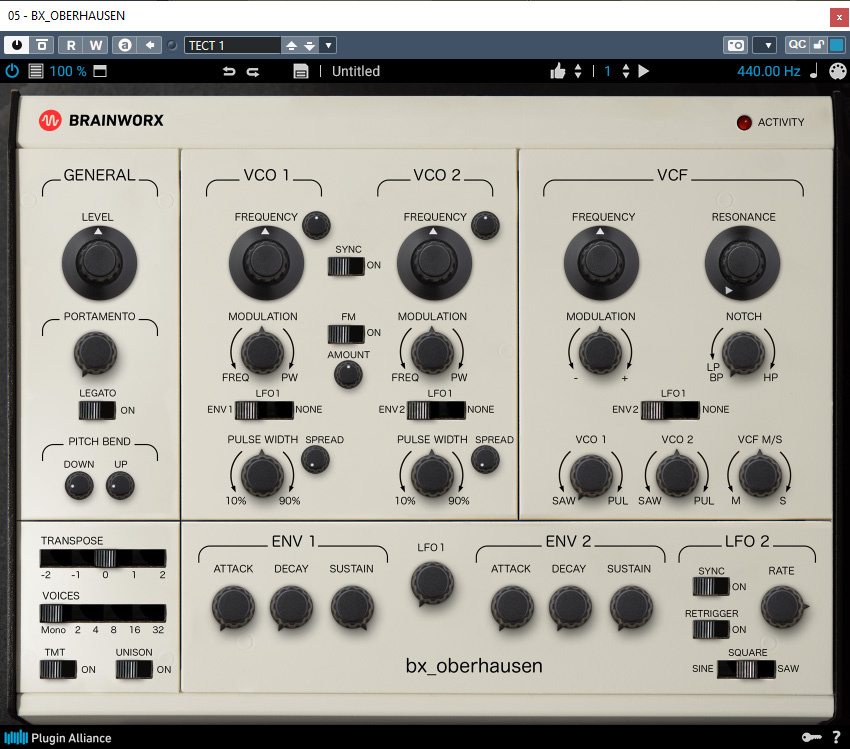
Task: Click the Pitch Bend Up knob
Action: pos(120,485)
